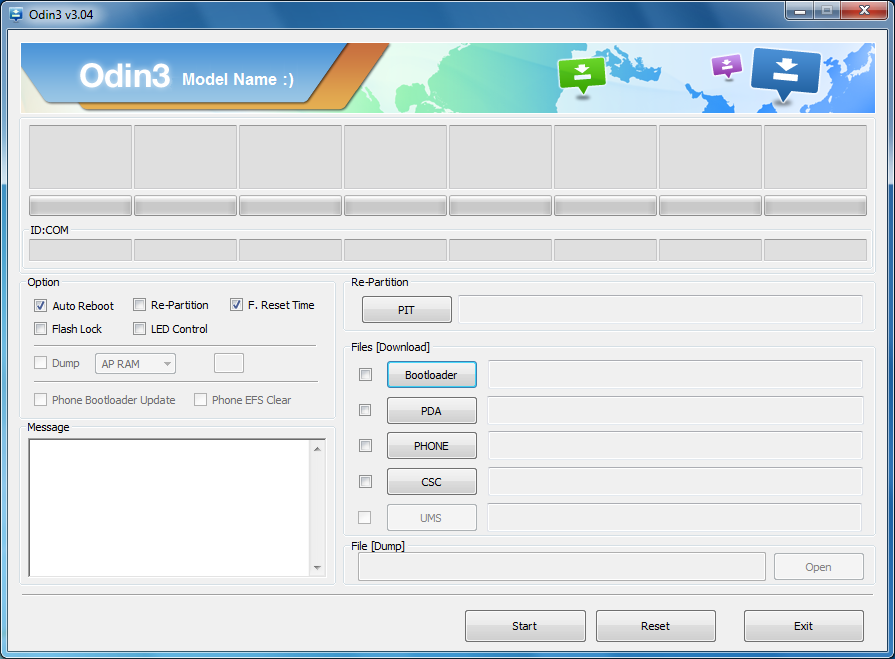Click inside the Message log area
This screenshot has width=895, height=659.
pyautogui.click(x=169, y=508)
